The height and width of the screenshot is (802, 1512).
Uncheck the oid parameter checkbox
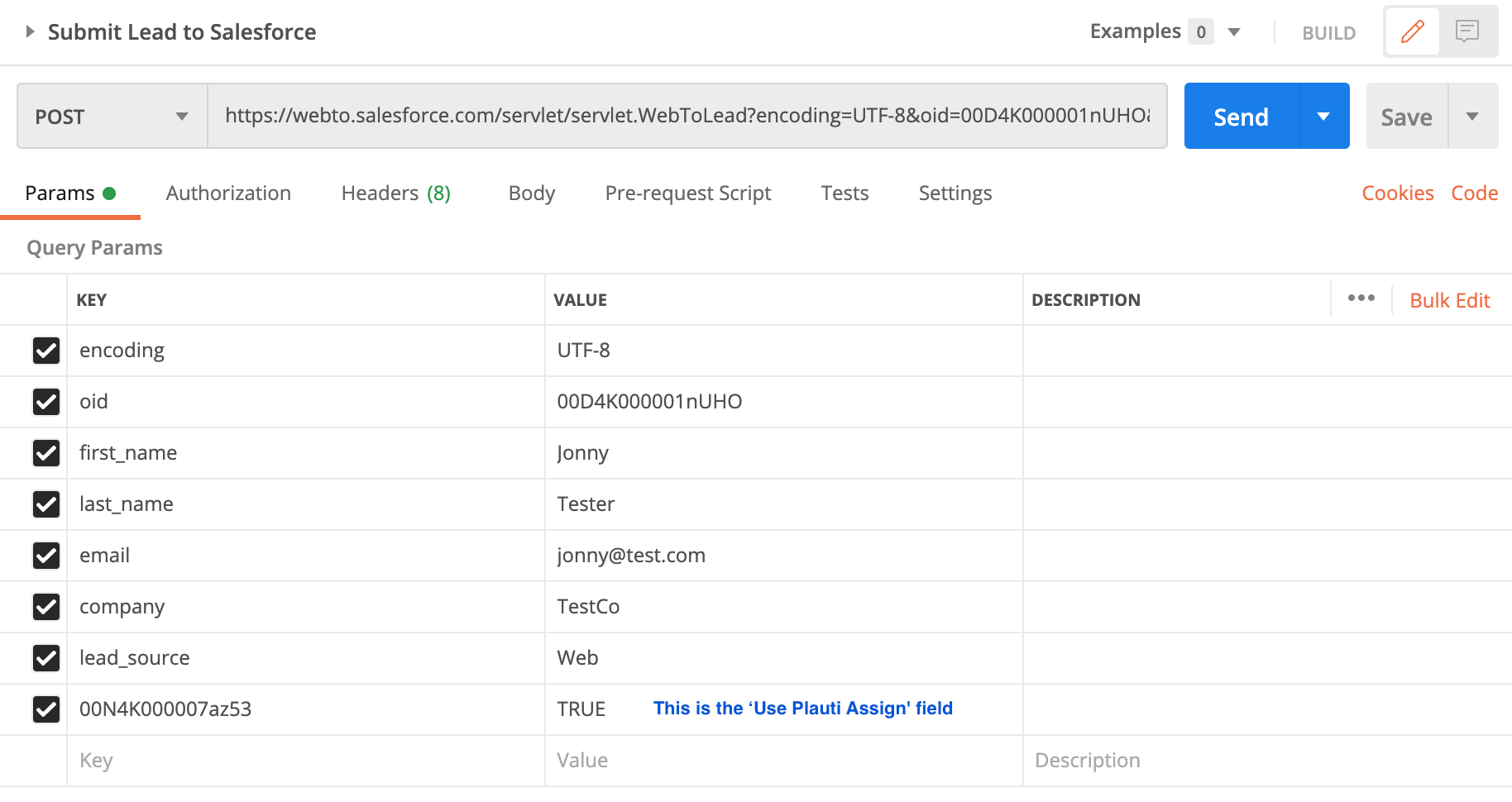point(46,402)
